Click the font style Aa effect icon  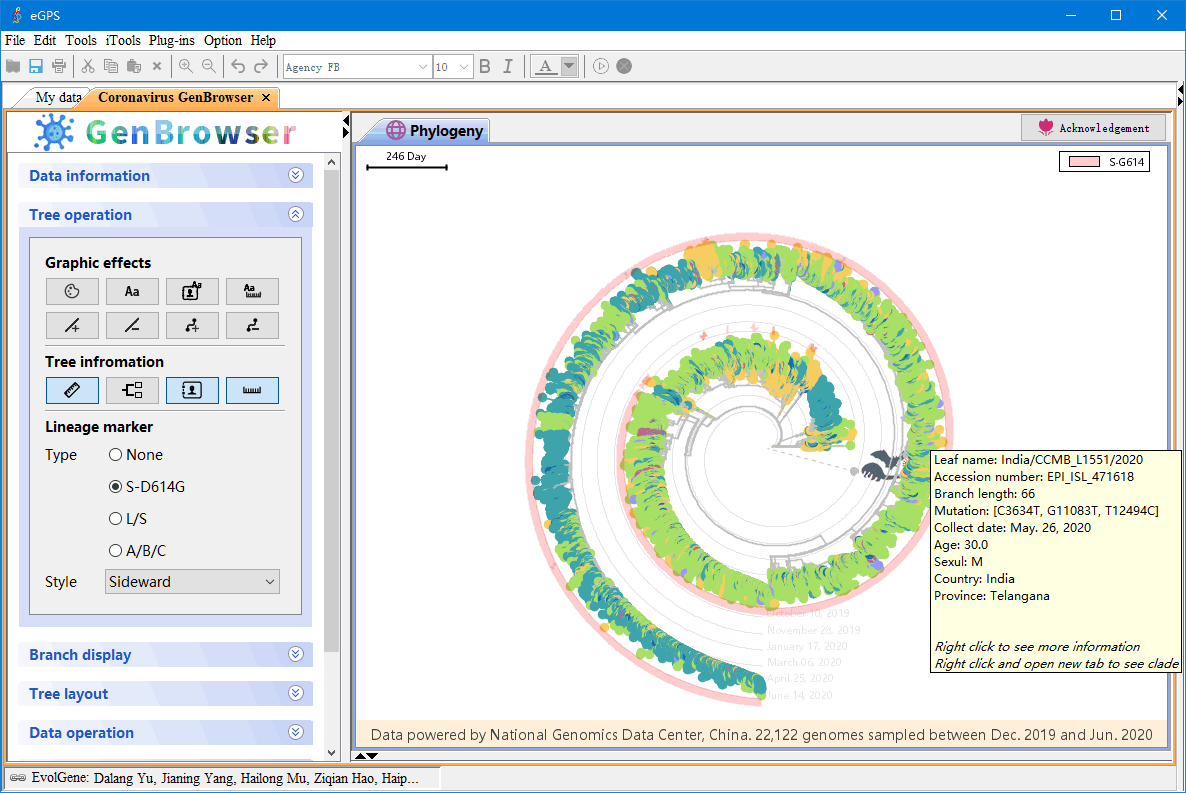tap(132, 291)
